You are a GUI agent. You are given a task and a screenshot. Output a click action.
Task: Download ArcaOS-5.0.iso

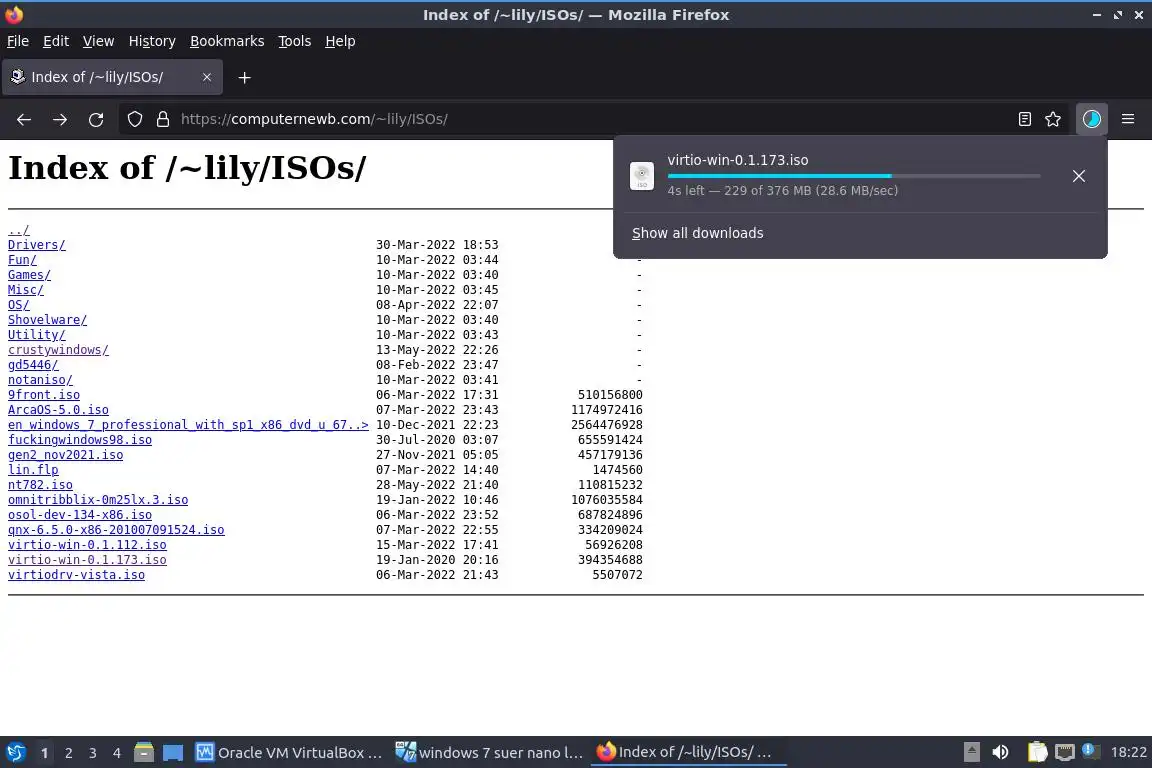pyautogui.click(x=58, y=409)
